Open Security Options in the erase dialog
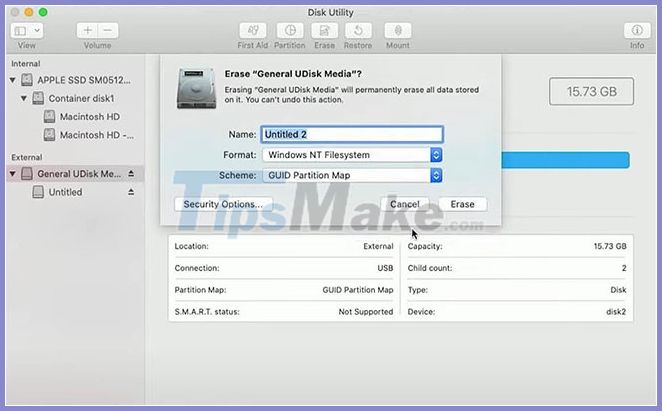 [x=223, y=204]
